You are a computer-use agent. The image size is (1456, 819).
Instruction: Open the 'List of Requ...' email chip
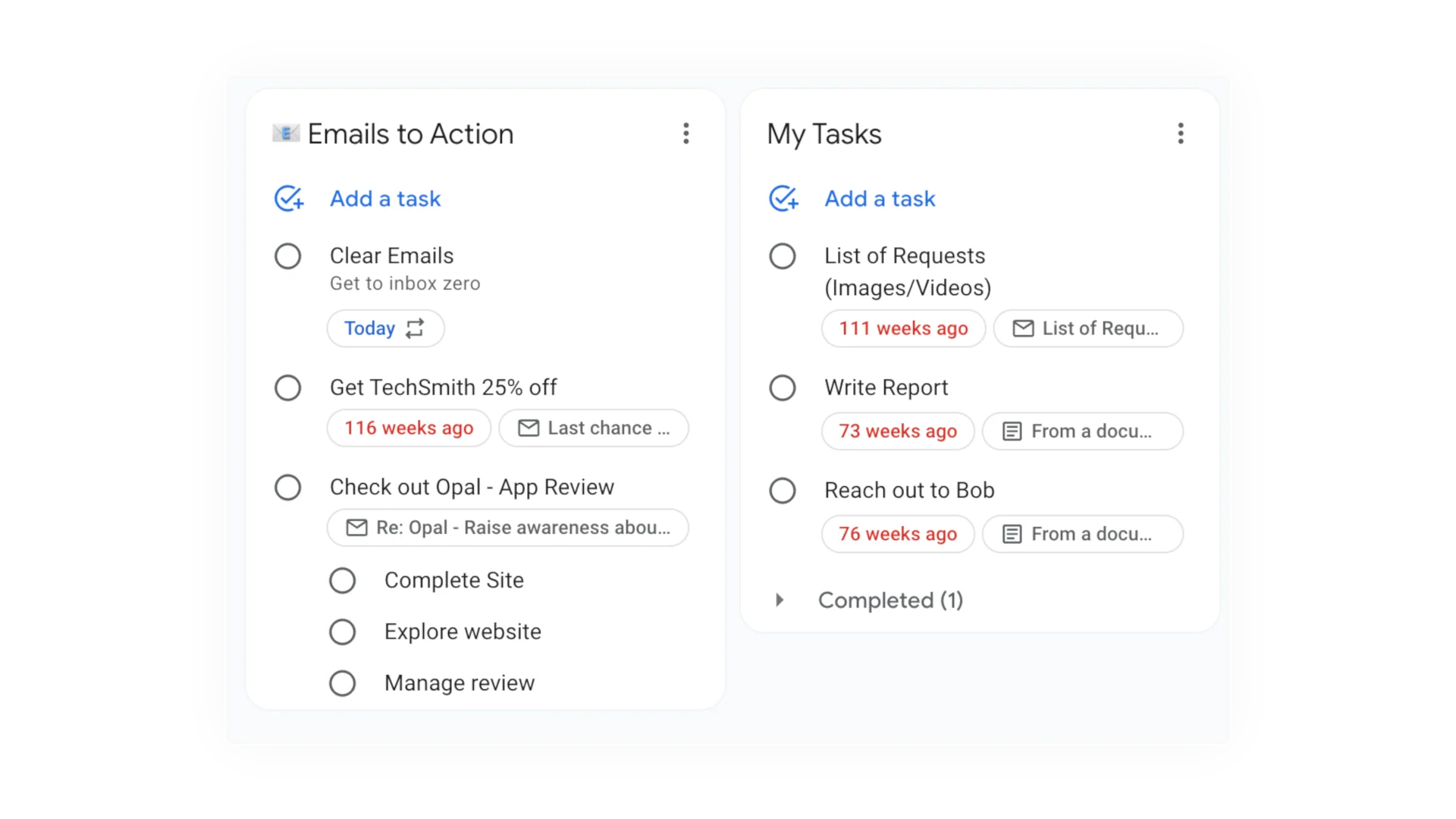(1087, 328)
